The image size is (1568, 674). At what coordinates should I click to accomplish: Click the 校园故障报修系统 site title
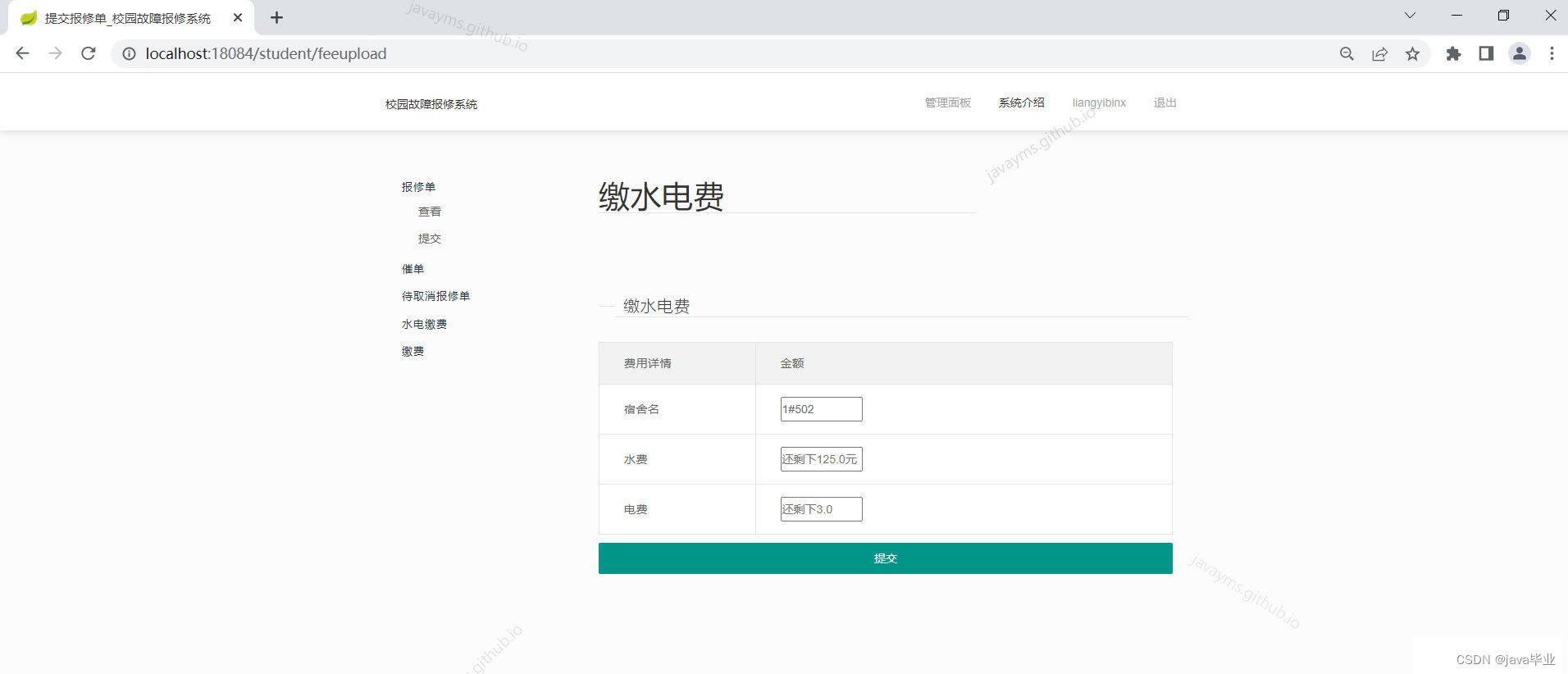click(x=431, y=104)
